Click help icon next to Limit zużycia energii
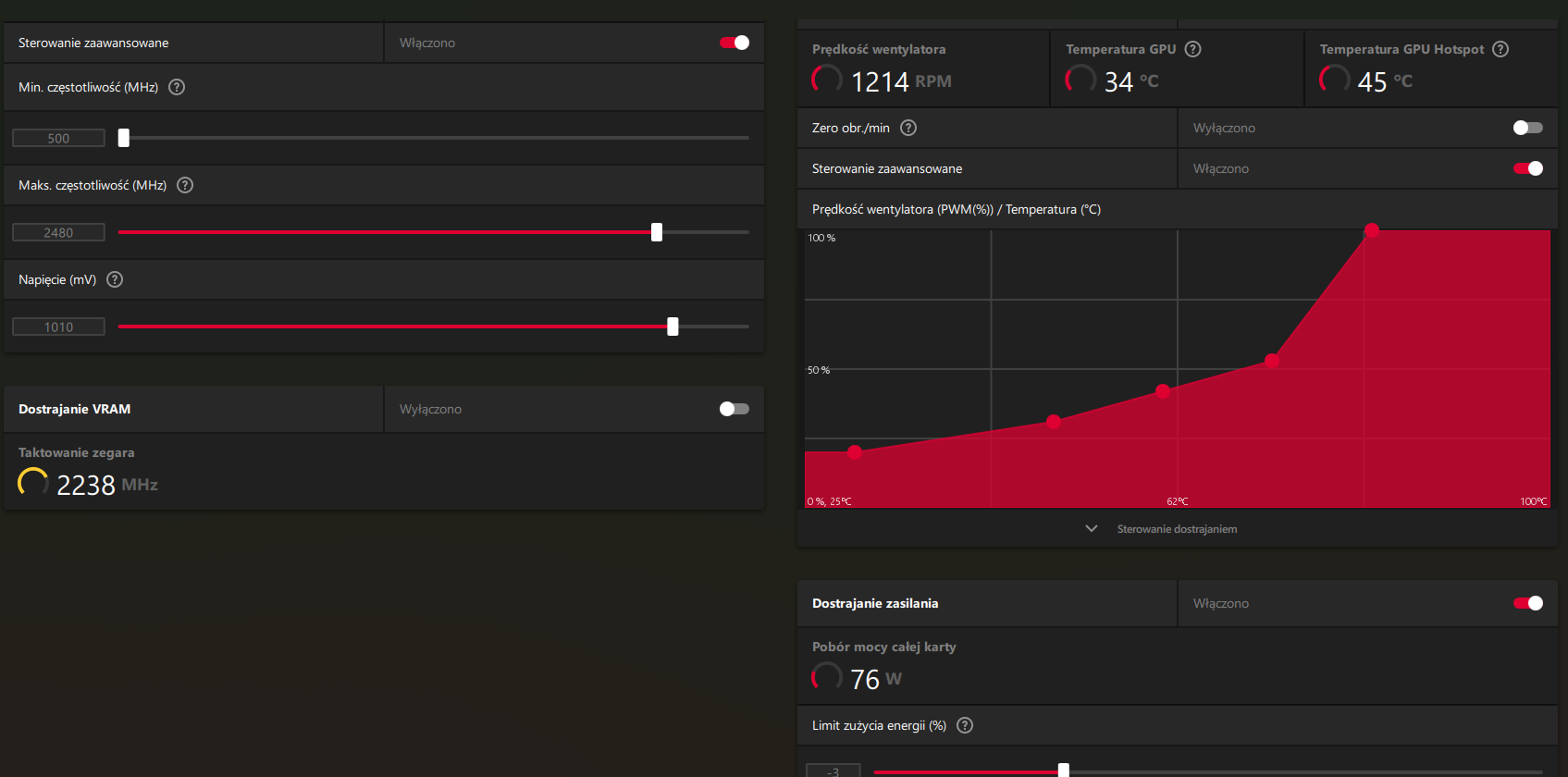This screenshot has height=777, width=1568. point(965,725)
